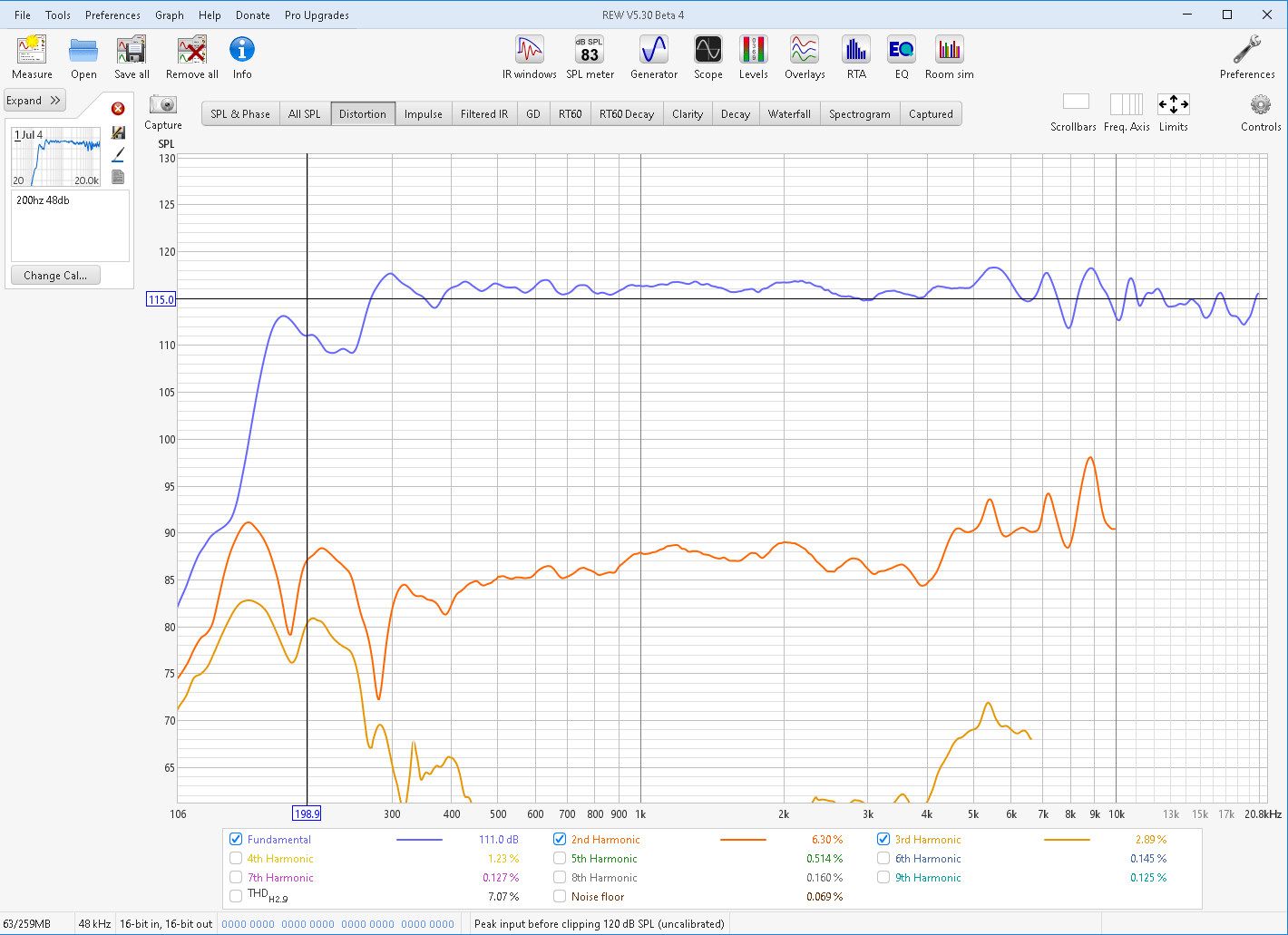Click the Fundamental blue line swatch
Viewport: 1288px width, 935px height.
point(419,840)
